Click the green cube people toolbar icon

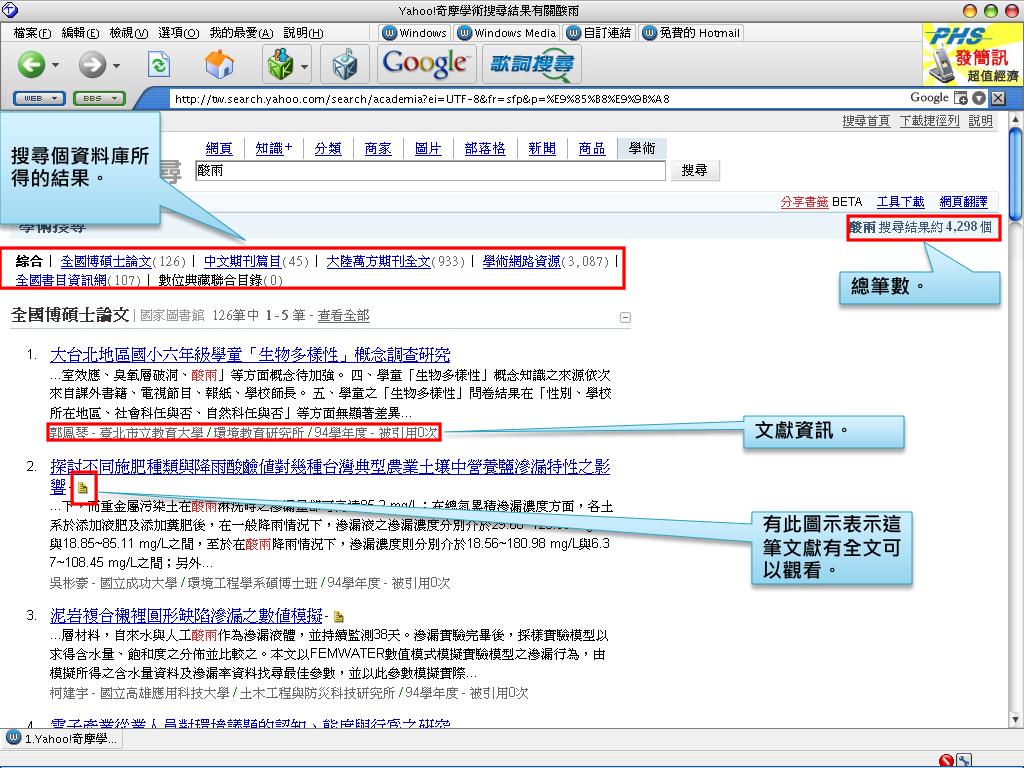point(281,64)
